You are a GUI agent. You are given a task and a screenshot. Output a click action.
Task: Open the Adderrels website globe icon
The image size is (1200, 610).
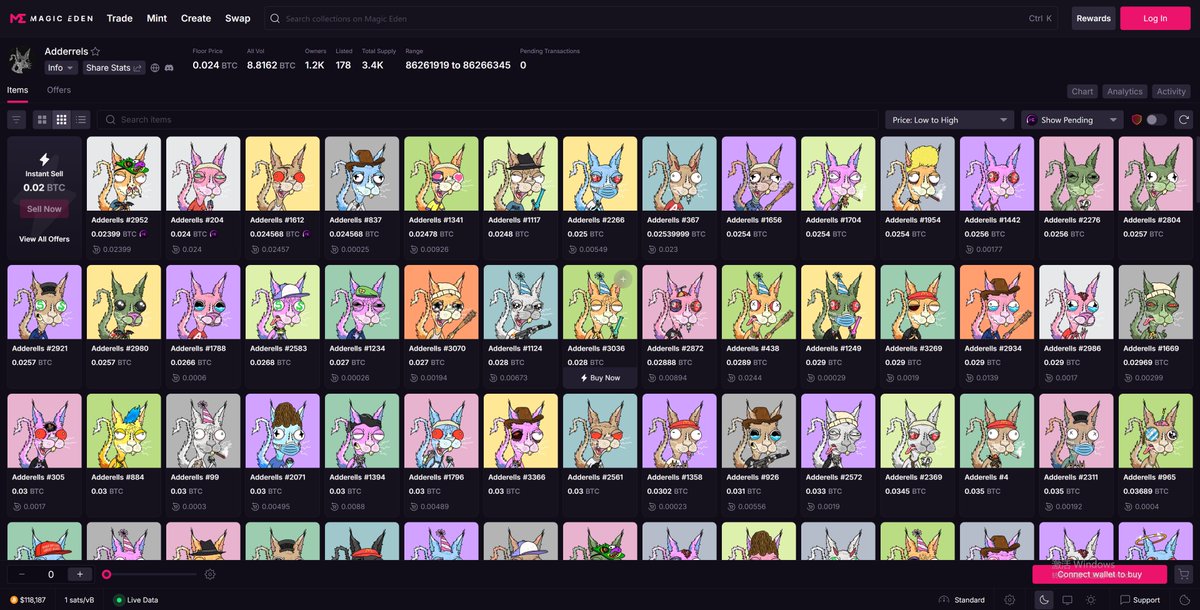pyautogui.click(x=155, y=68)
